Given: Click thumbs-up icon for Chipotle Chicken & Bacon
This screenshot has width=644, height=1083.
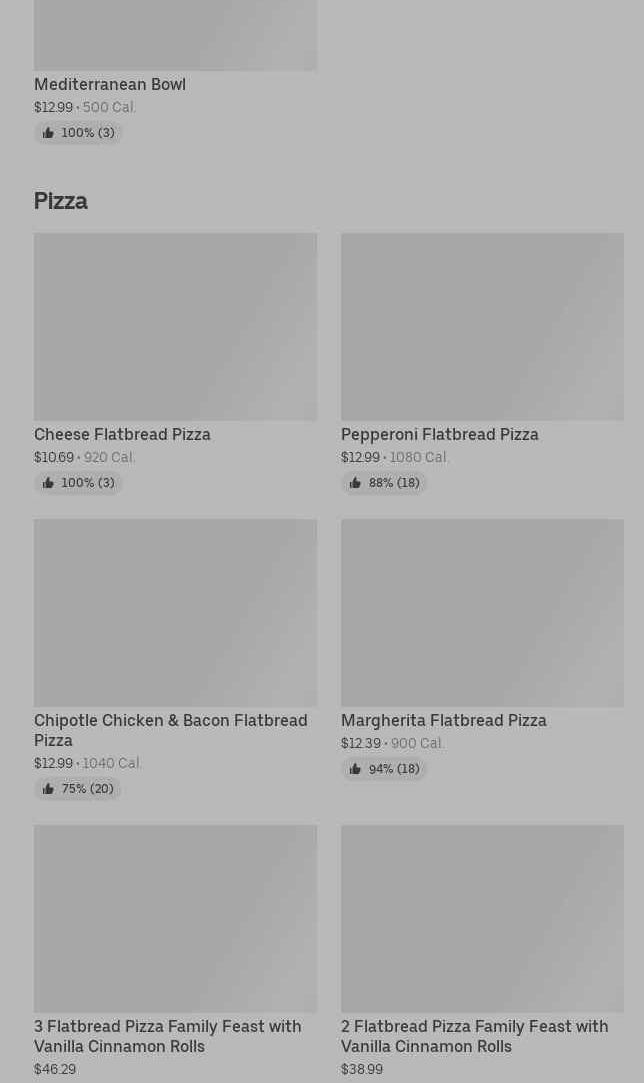Looking at the screenshot, I should click(48, 789).
